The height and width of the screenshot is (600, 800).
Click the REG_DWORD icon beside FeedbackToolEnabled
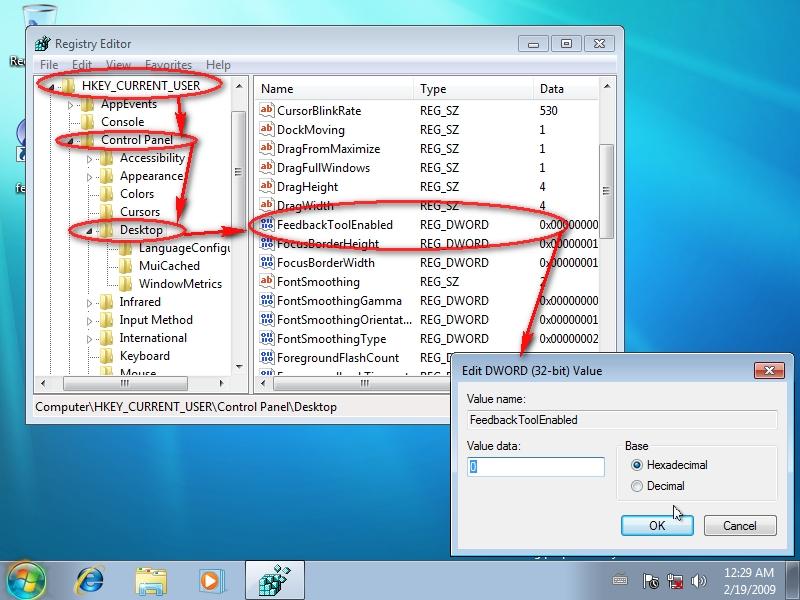point(266,225)
